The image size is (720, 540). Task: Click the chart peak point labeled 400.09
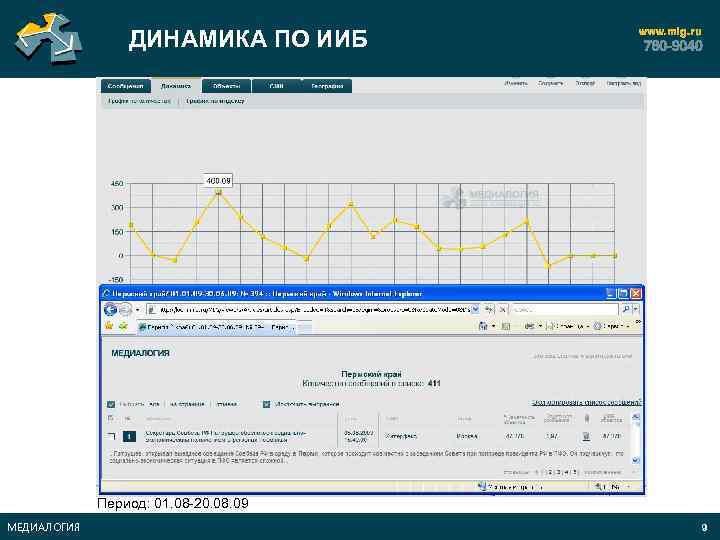click(x=219, y=192)
